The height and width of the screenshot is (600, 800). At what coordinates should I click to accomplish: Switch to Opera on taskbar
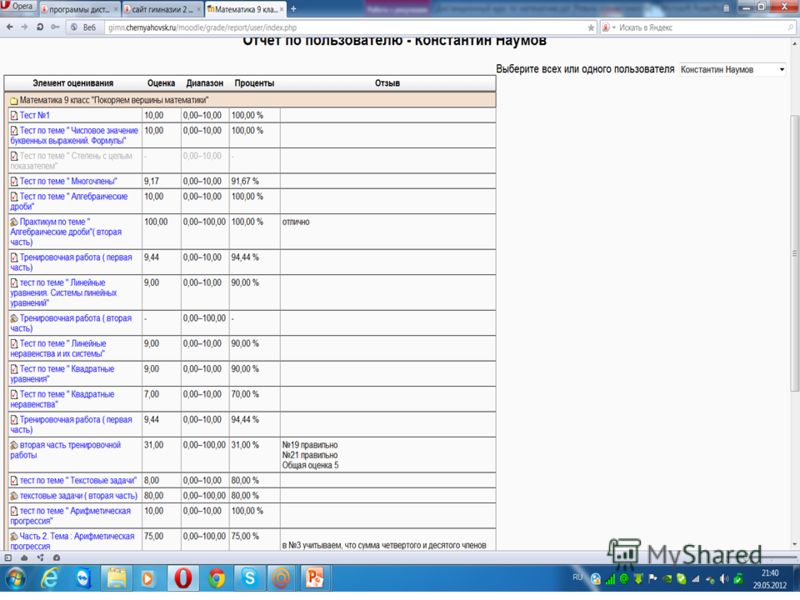click(x=183, y=579)
